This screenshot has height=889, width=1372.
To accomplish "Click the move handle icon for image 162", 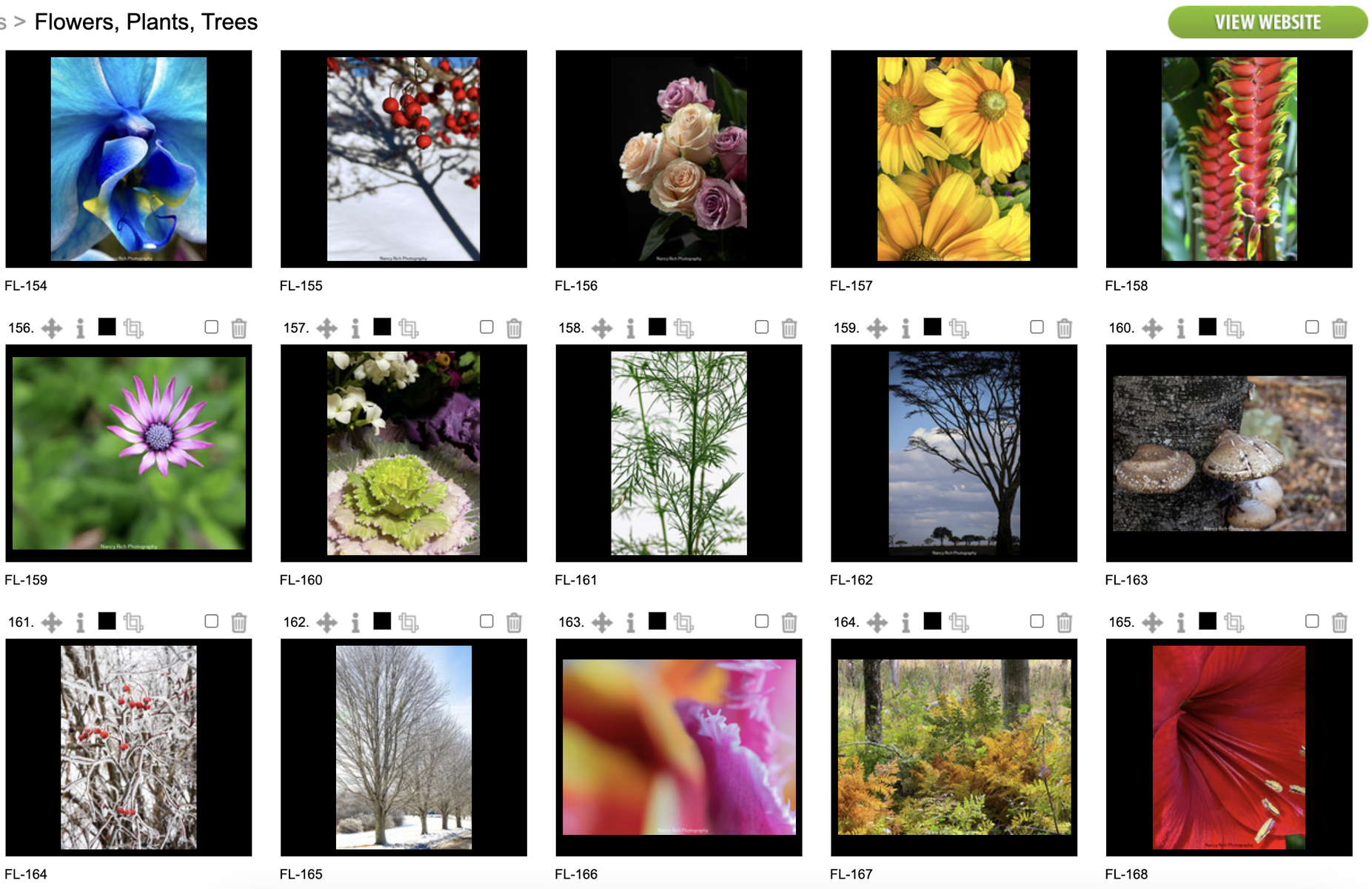I will pyautogui.click(x=327, y=622).
